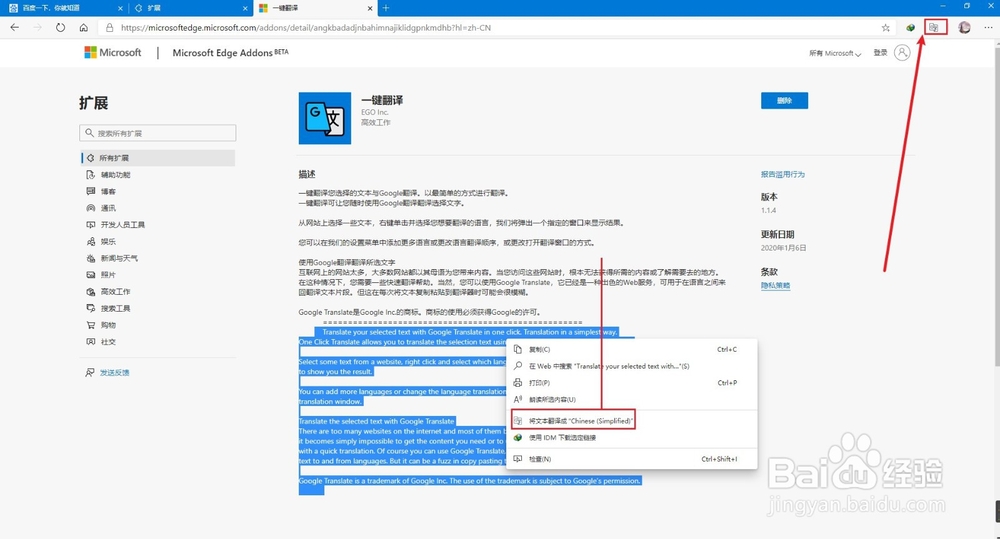The height and width of the screenshot is (539, 1000).
Task: Open the browser home page icon
Action: 84,27
